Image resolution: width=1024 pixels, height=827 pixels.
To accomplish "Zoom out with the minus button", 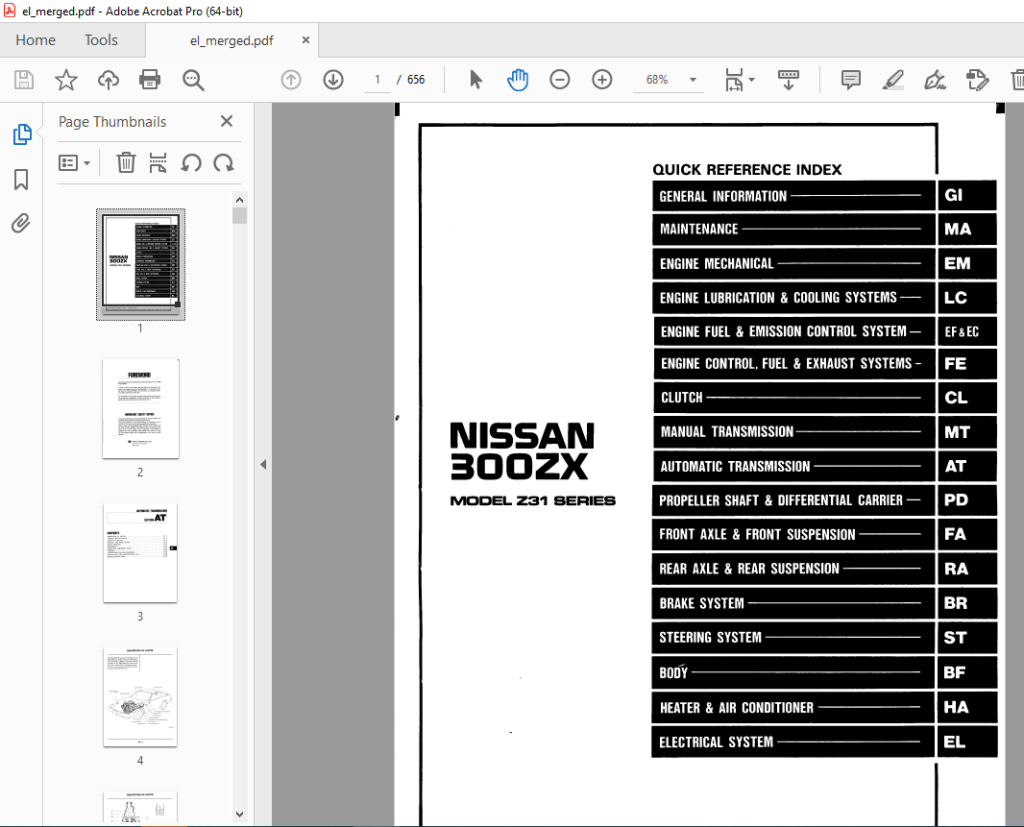I will pos(560,80).
